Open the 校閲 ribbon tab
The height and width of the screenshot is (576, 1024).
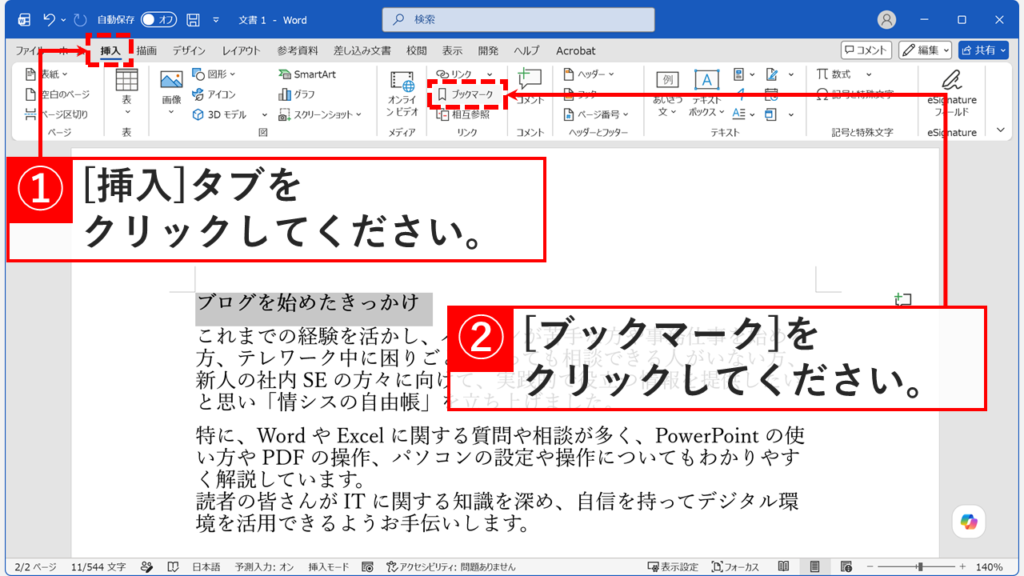pos(416,50)
